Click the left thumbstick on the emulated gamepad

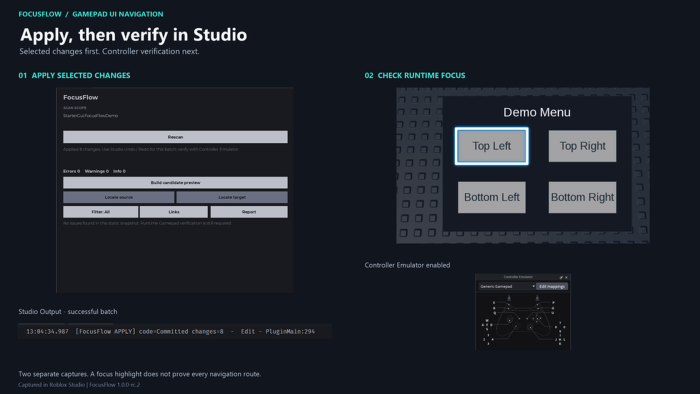pyautogui.click(x=510, y=320)
